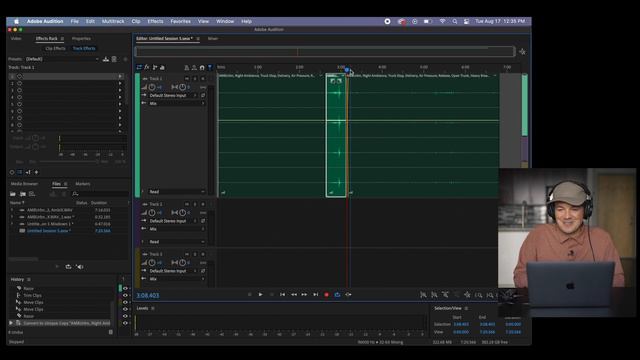Viewport: 640px width, 360px height.
Task: Mute Track 1 with the M button
Action: [187, 78]
